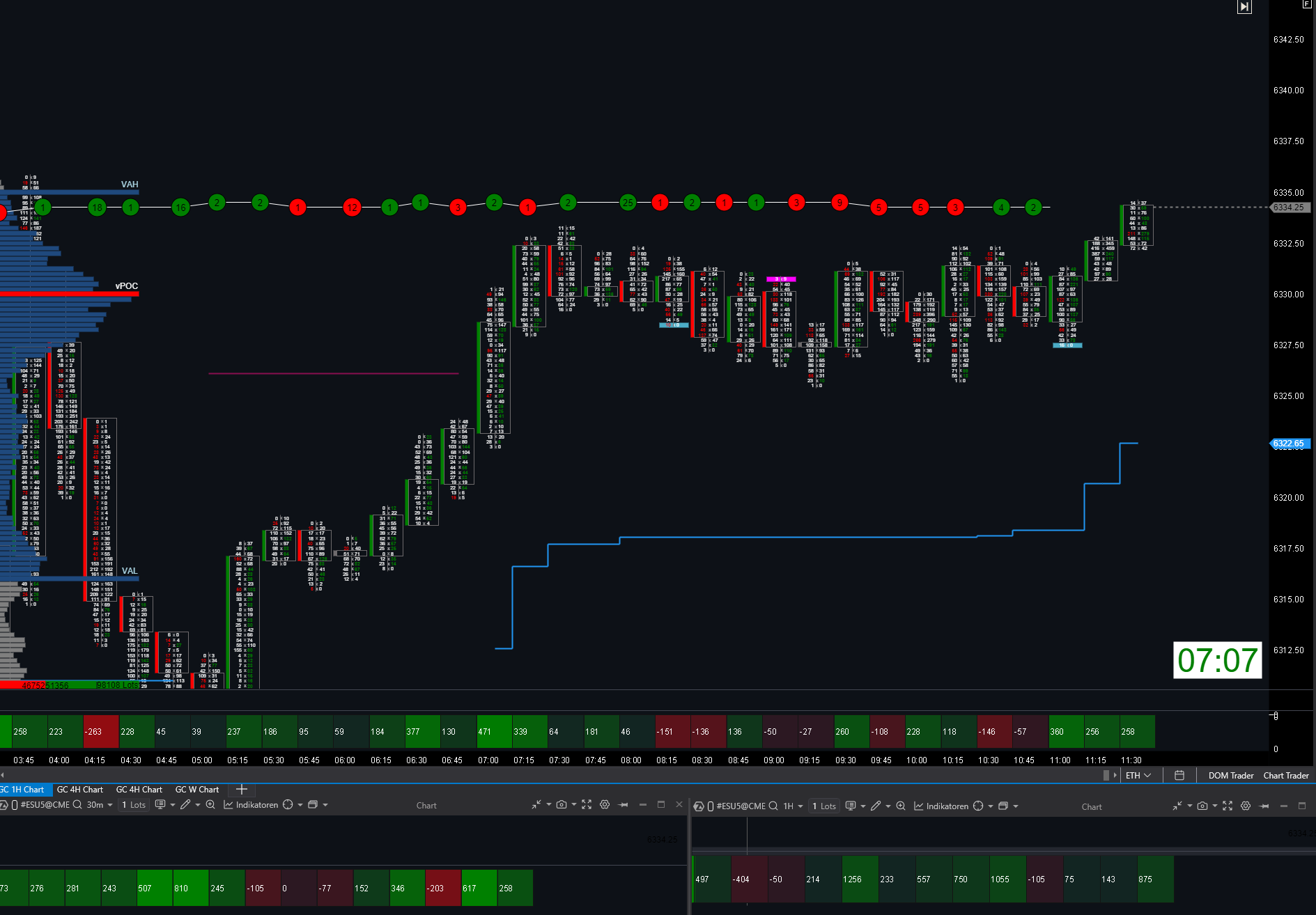Pin the left chart panel
This screenshot has width=1316, height=915.
tap(624, 805)
